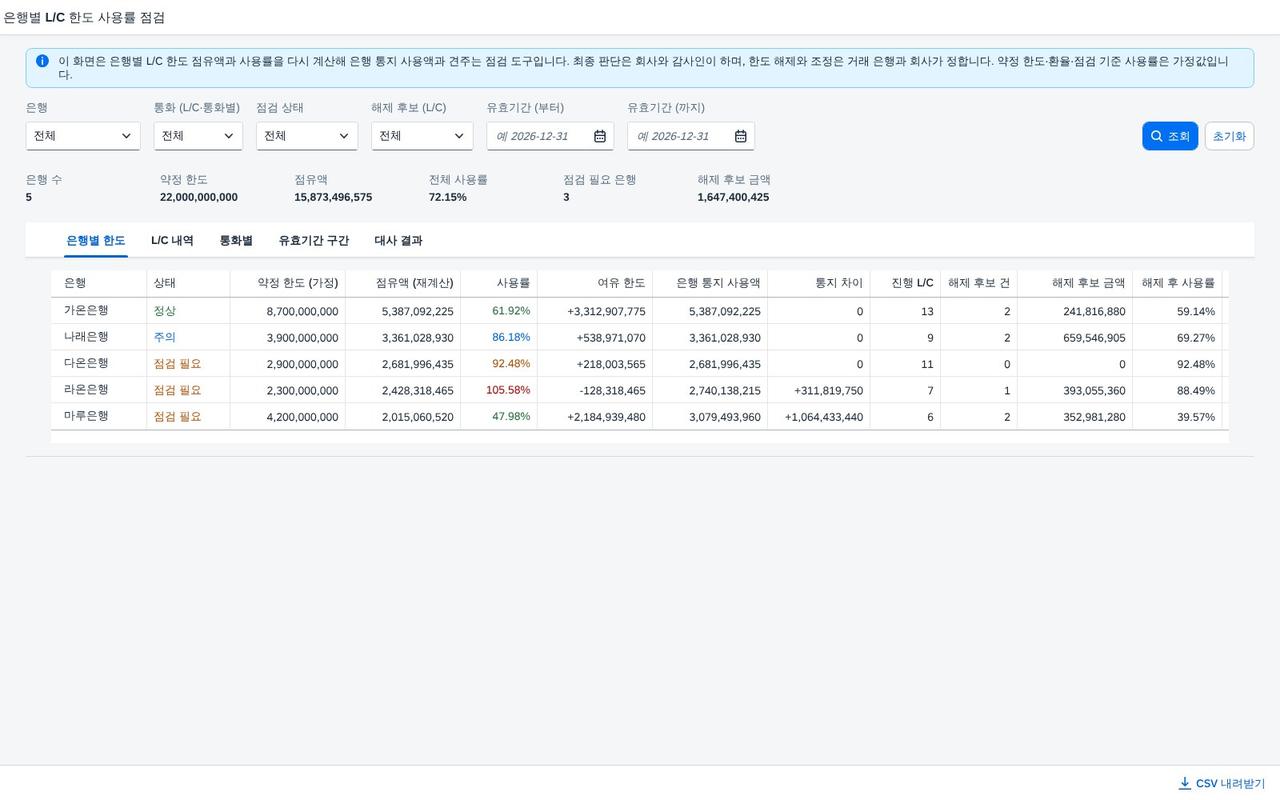Image resolution: width=1280 pixels, height=800 pixels.
Task: Click the 유효기간 (부터) date field
Action: (x=550, y=136)
